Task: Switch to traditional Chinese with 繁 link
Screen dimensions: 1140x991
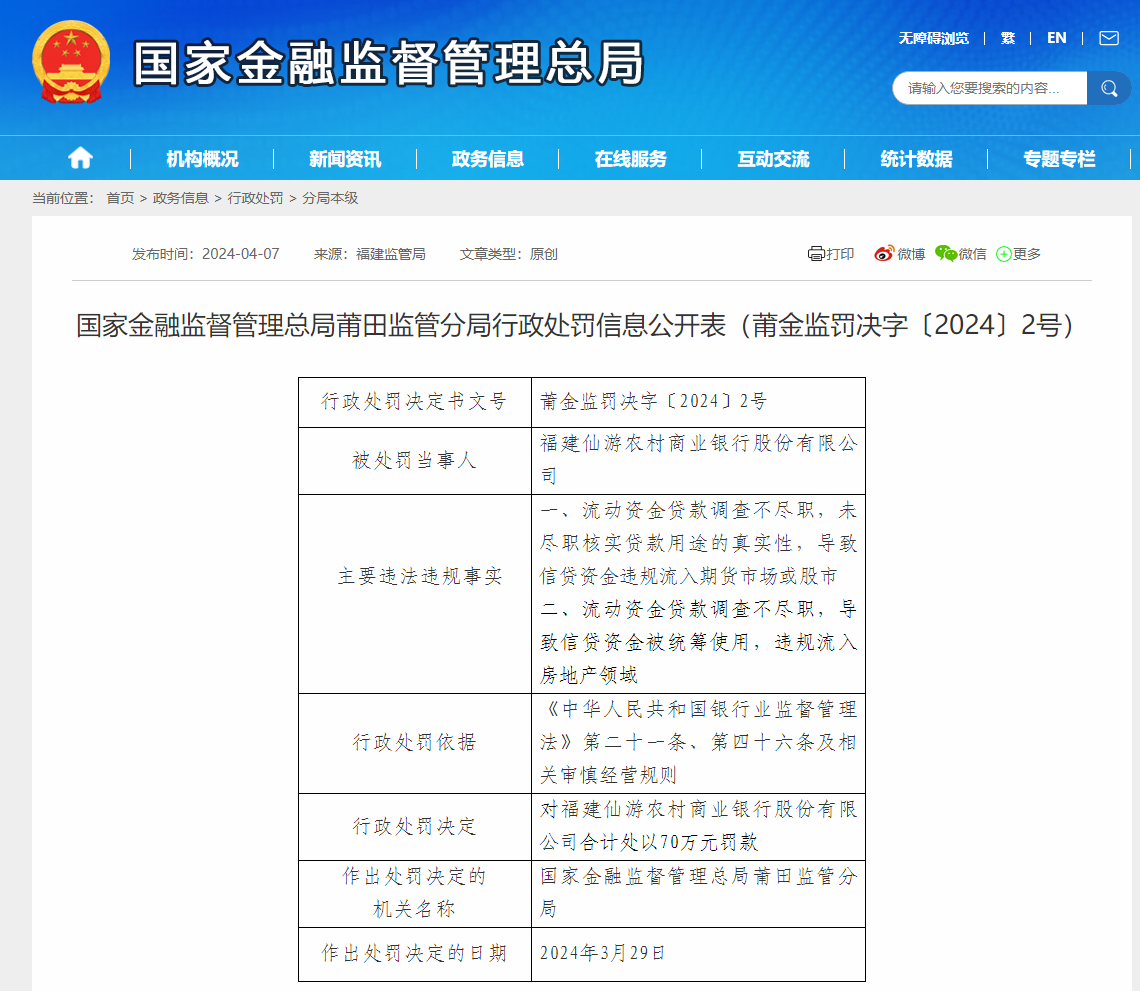Action: click(1007, 38)
